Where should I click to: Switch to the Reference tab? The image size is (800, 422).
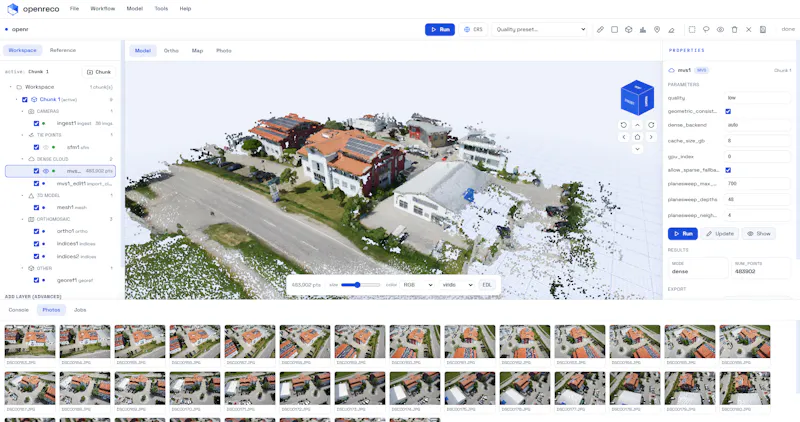[x=63, y=50]
